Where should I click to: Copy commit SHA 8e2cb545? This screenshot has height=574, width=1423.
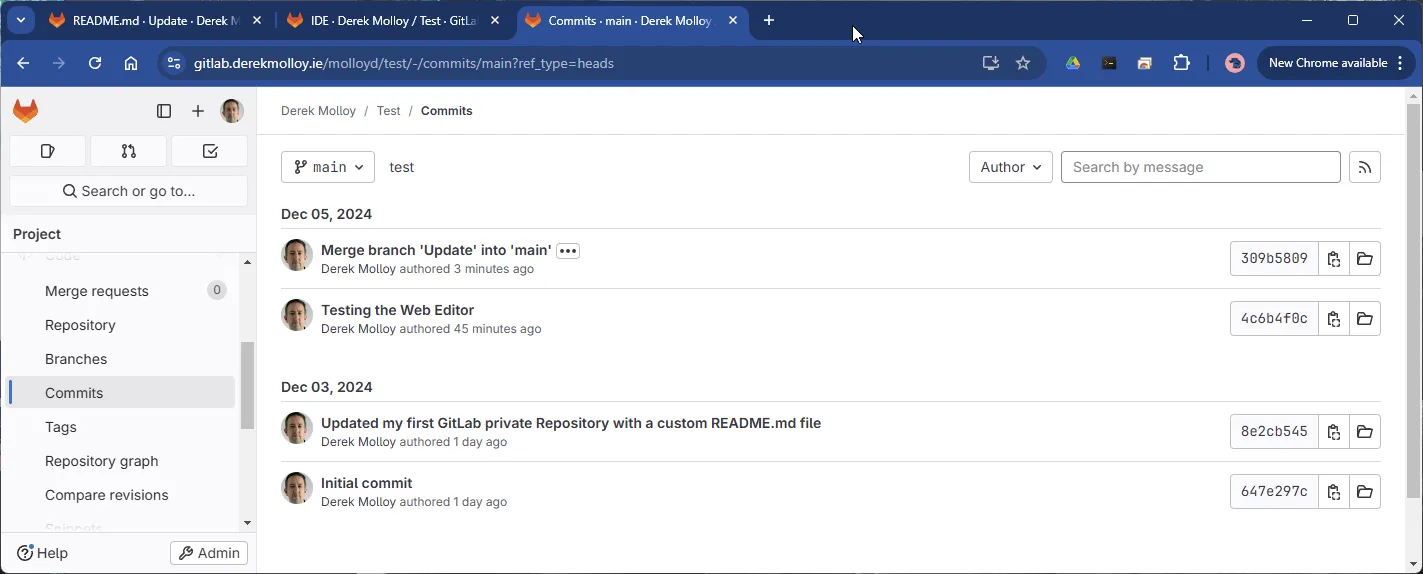point(1334,432)
